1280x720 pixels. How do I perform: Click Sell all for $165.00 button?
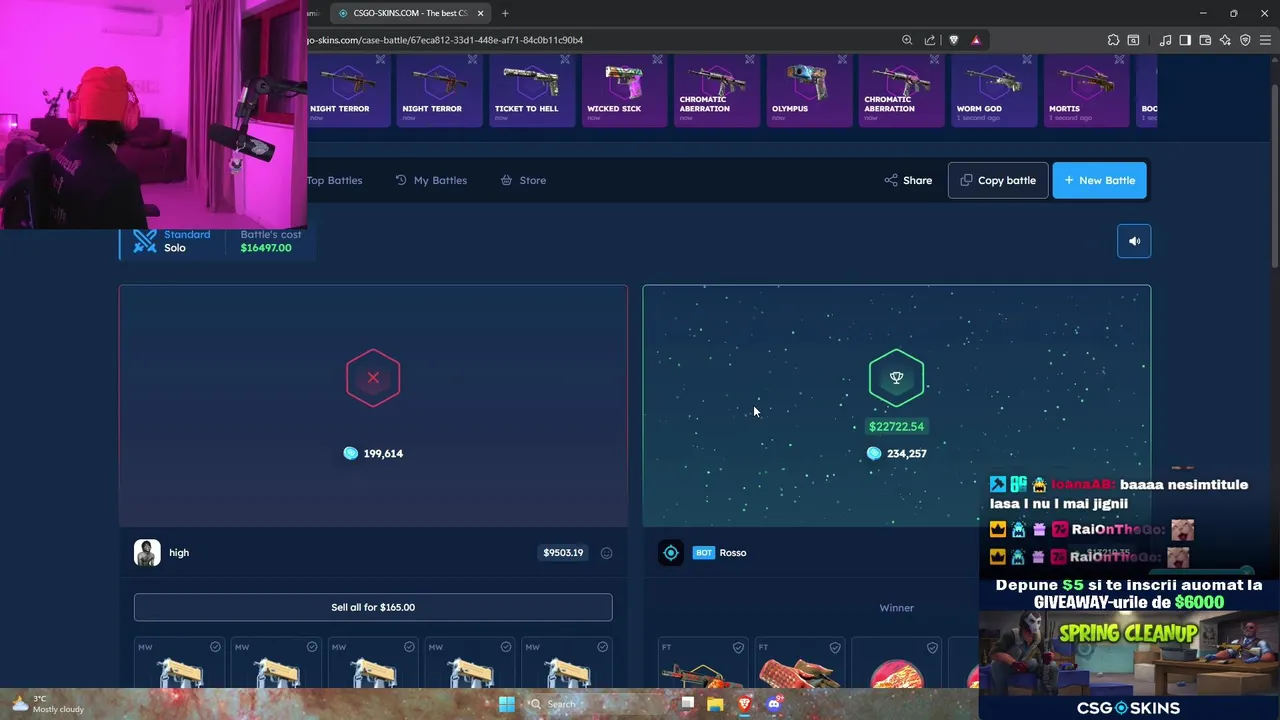pos(373,607)
